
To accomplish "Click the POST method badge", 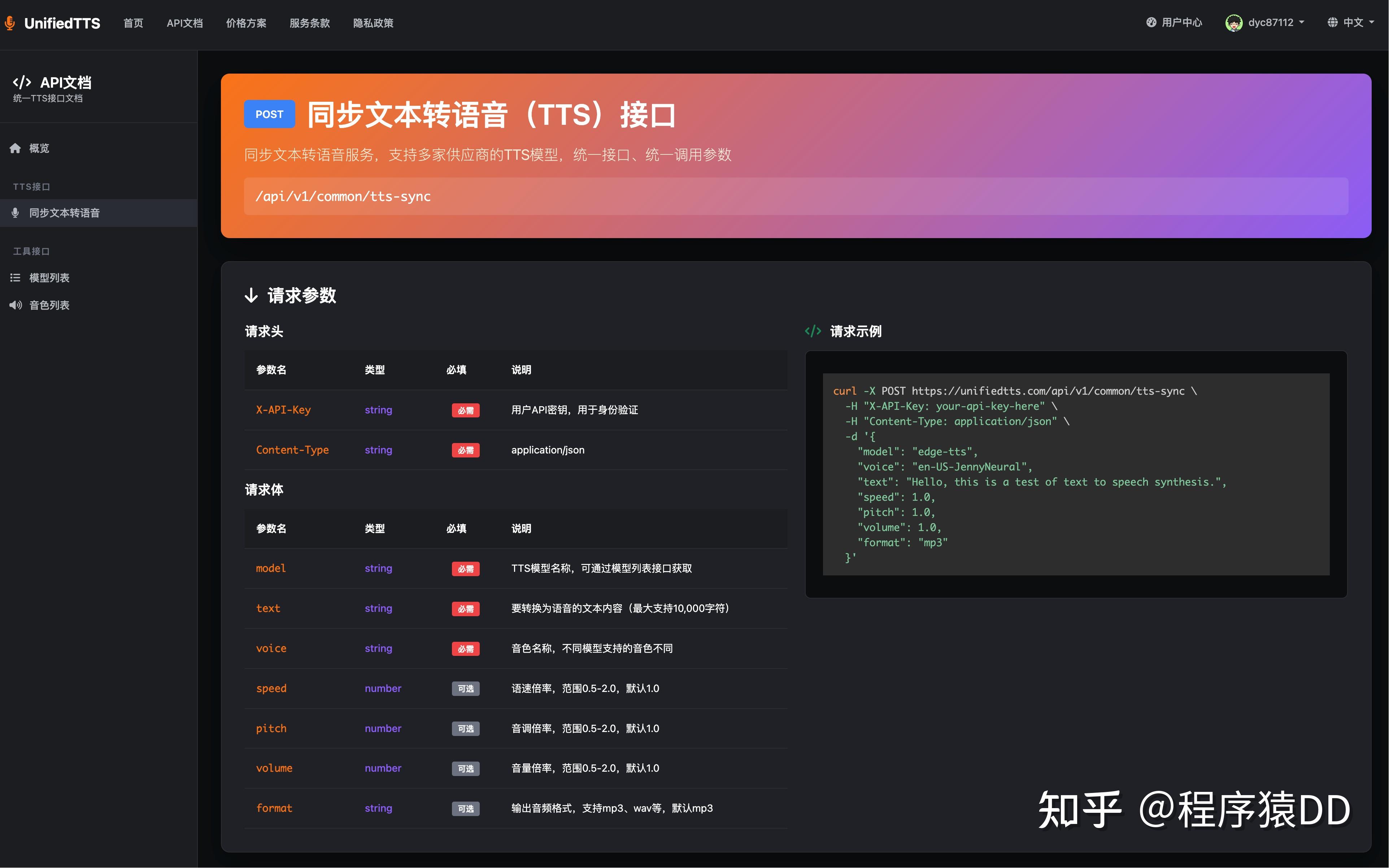I will pos(269,114).
